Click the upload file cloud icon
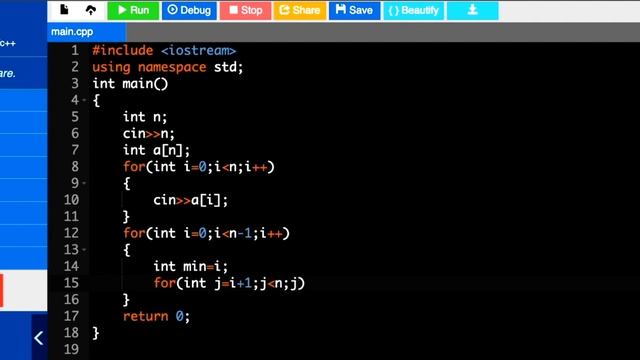 (91, 10)
